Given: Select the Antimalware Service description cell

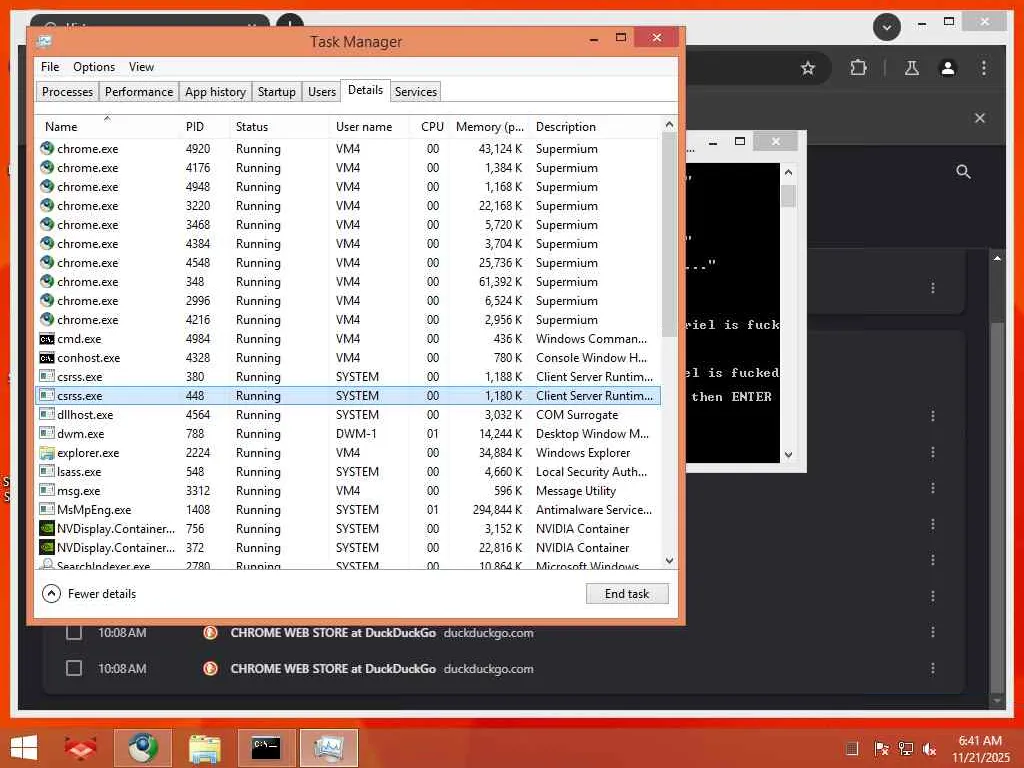Looking at the screenshot, I should (x=594, y=509).
